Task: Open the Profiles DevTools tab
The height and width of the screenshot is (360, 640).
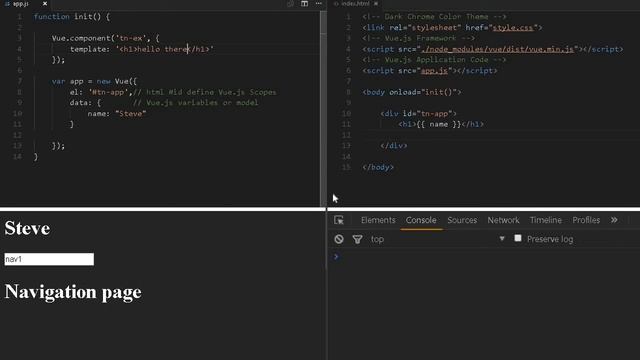Action: [x=586, y=220]
